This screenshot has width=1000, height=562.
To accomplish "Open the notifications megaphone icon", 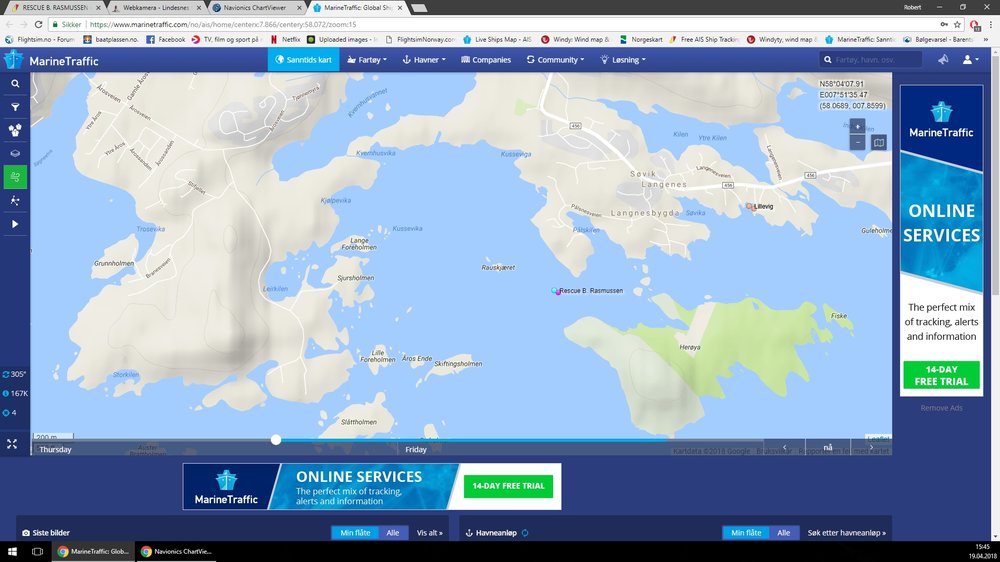I will [943, 59].
